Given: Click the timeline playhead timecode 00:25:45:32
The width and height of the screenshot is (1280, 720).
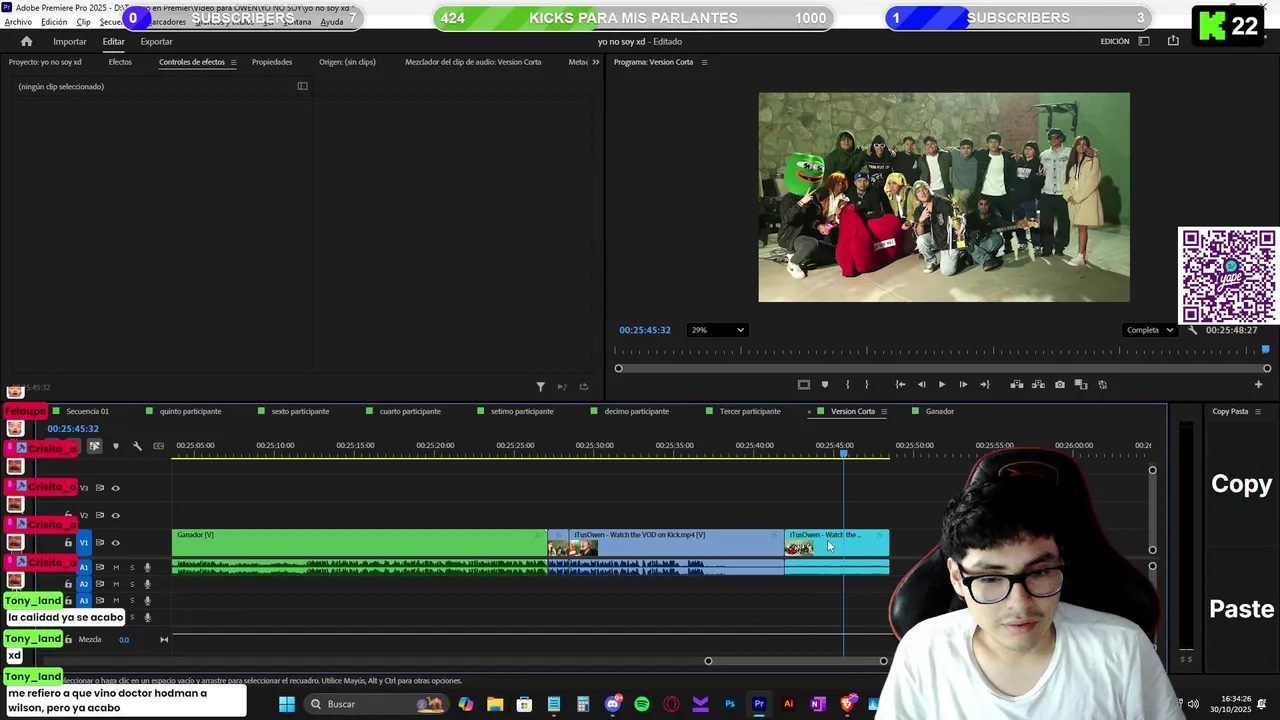Looking at the screenshot, I should [73, 429].
